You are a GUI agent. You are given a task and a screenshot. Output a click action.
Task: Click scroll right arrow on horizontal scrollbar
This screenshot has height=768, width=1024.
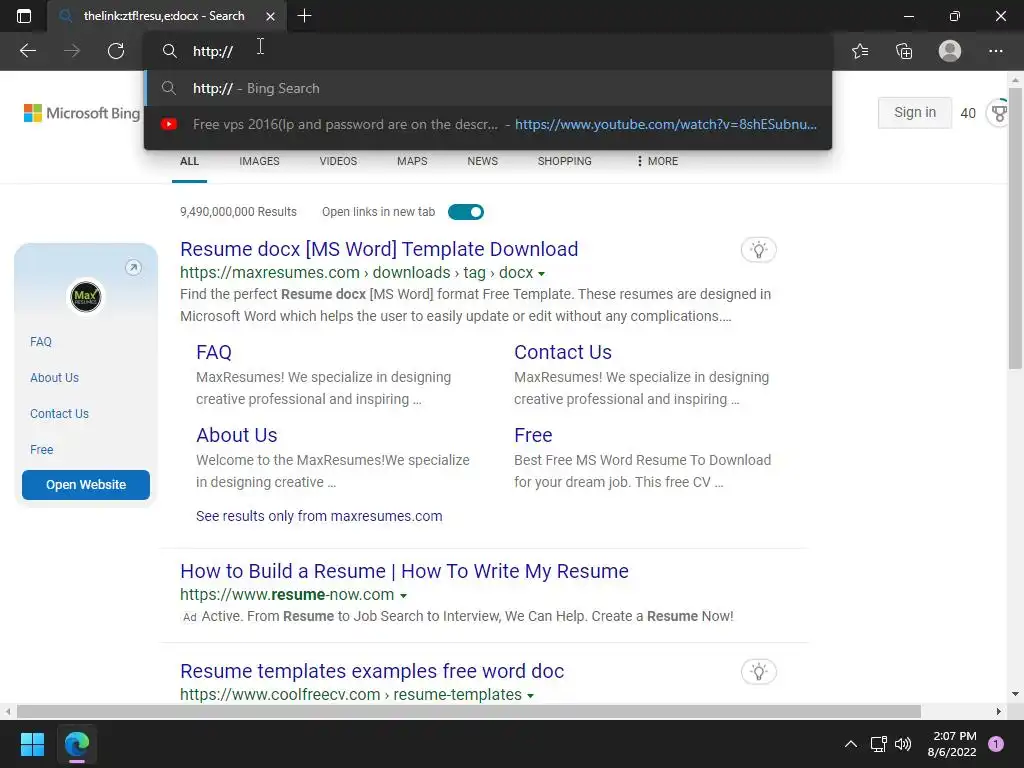click(999, 711)
